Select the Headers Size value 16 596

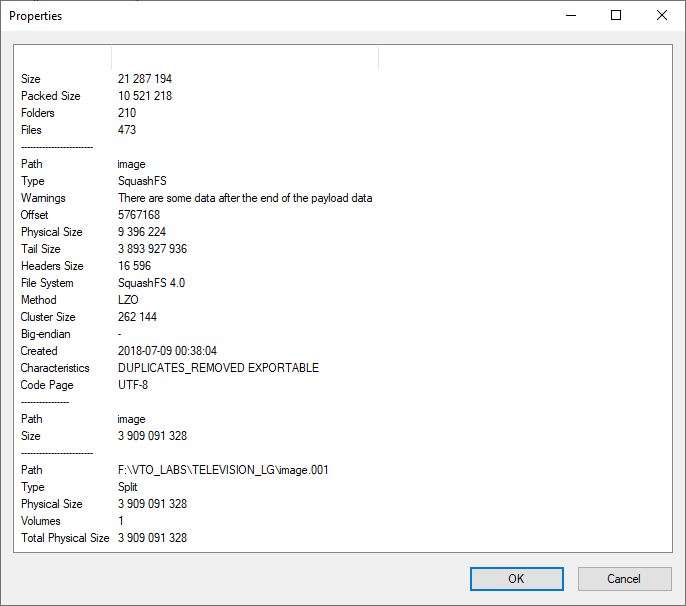pyautogui.click(x=135, y=266)
